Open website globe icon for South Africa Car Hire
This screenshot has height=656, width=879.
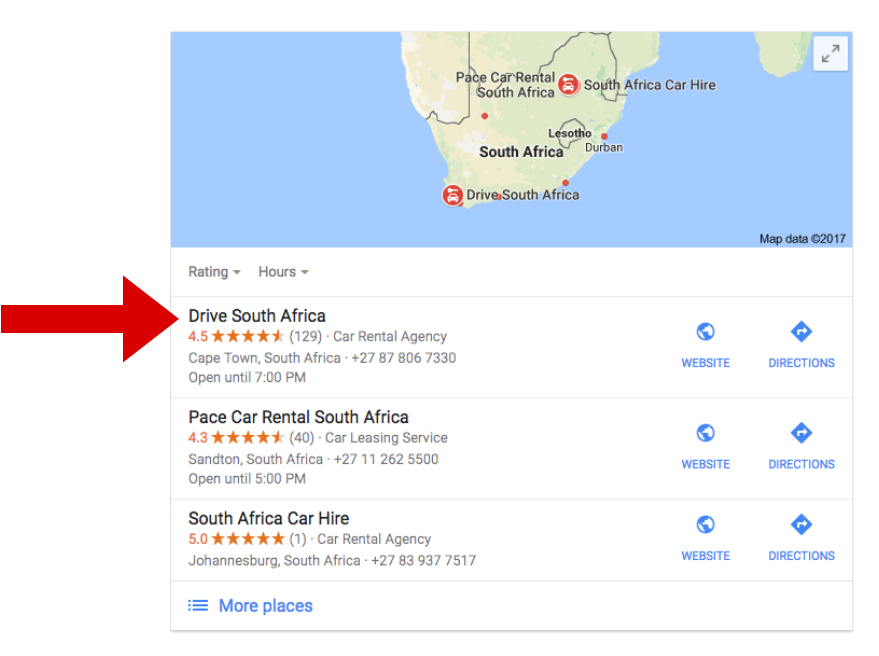[x=705, y=525]
